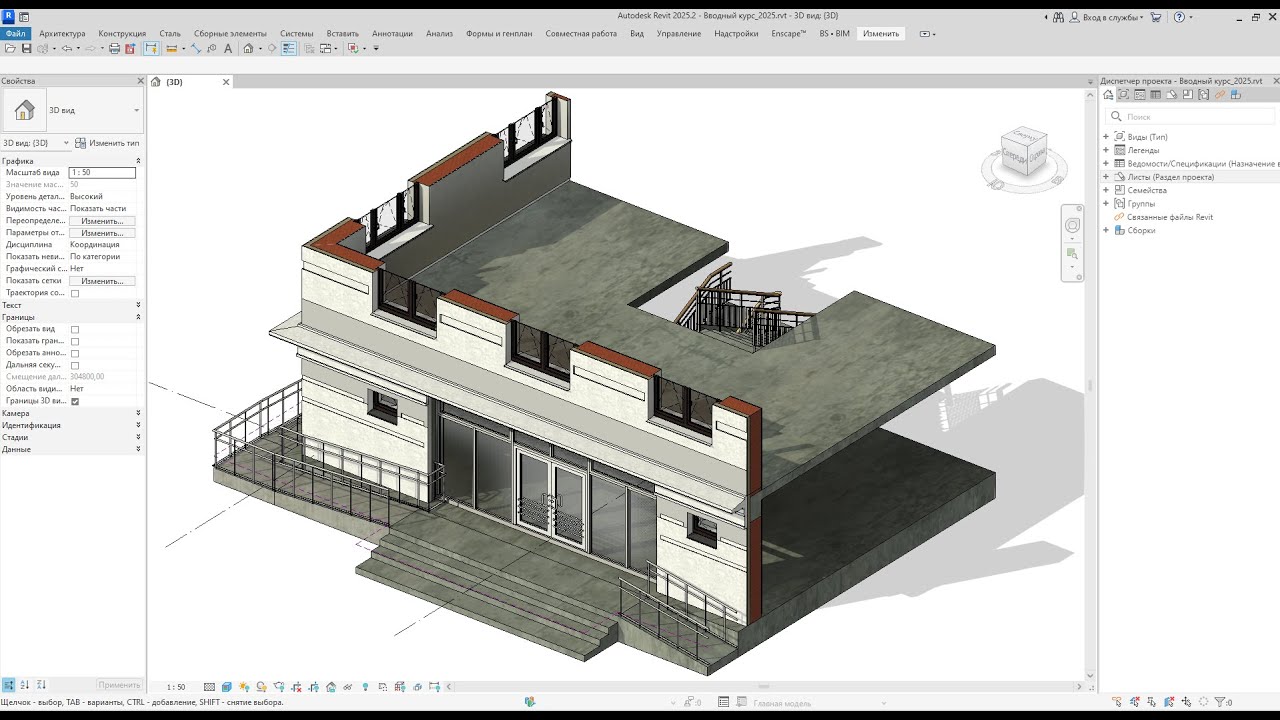The width and height of the screenshot is (1280, 720).
Task: Open the 3D вид type selector dropdown
Action: (x=136, y=110)
